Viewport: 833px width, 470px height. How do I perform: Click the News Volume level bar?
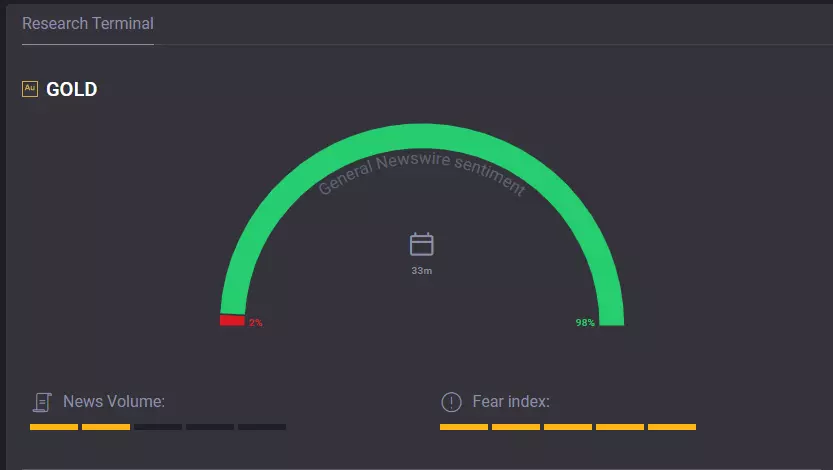(x=158, y=427)
